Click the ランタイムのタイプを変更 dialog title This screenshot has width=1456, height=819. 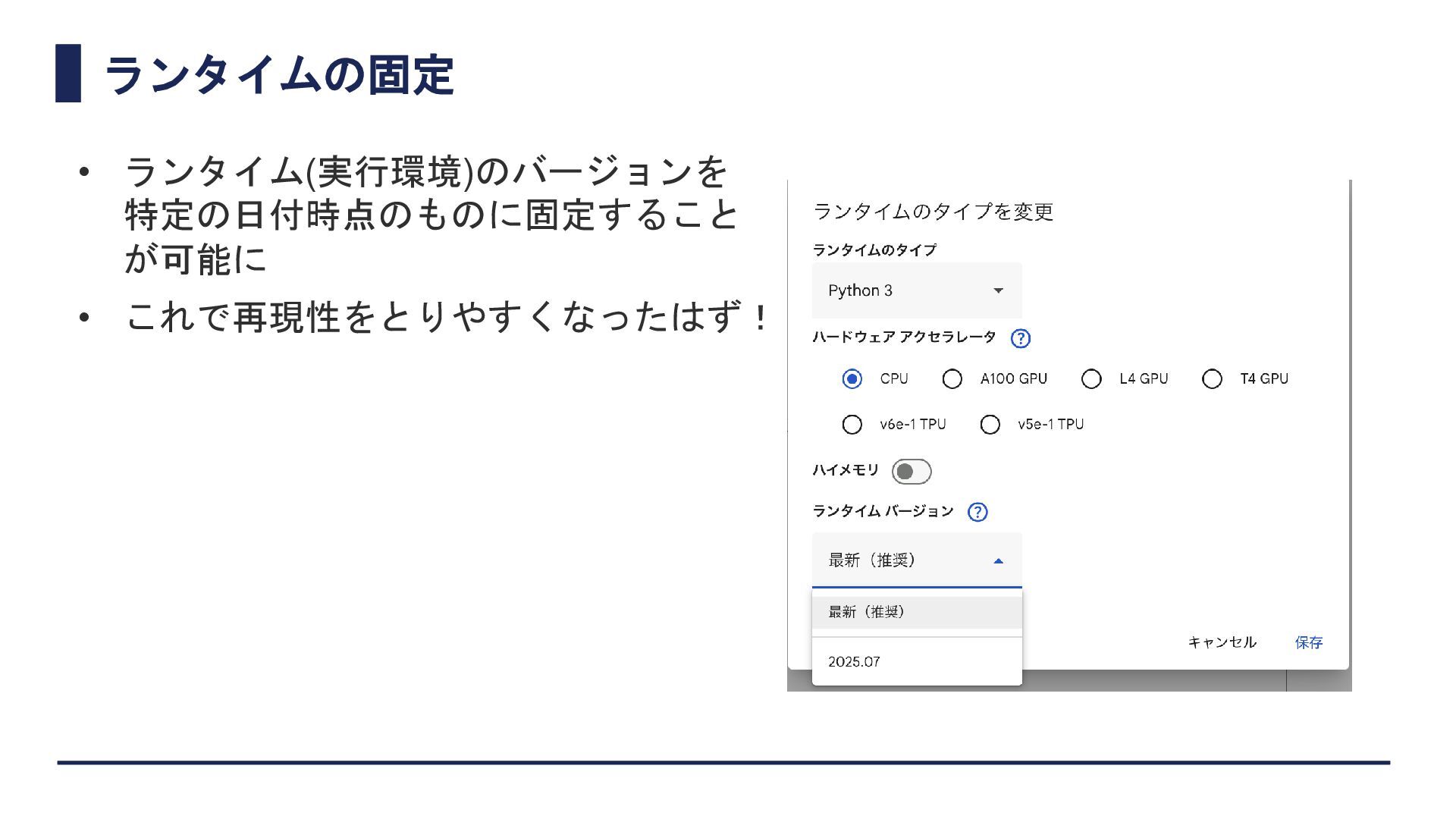[x=933, y=212]
